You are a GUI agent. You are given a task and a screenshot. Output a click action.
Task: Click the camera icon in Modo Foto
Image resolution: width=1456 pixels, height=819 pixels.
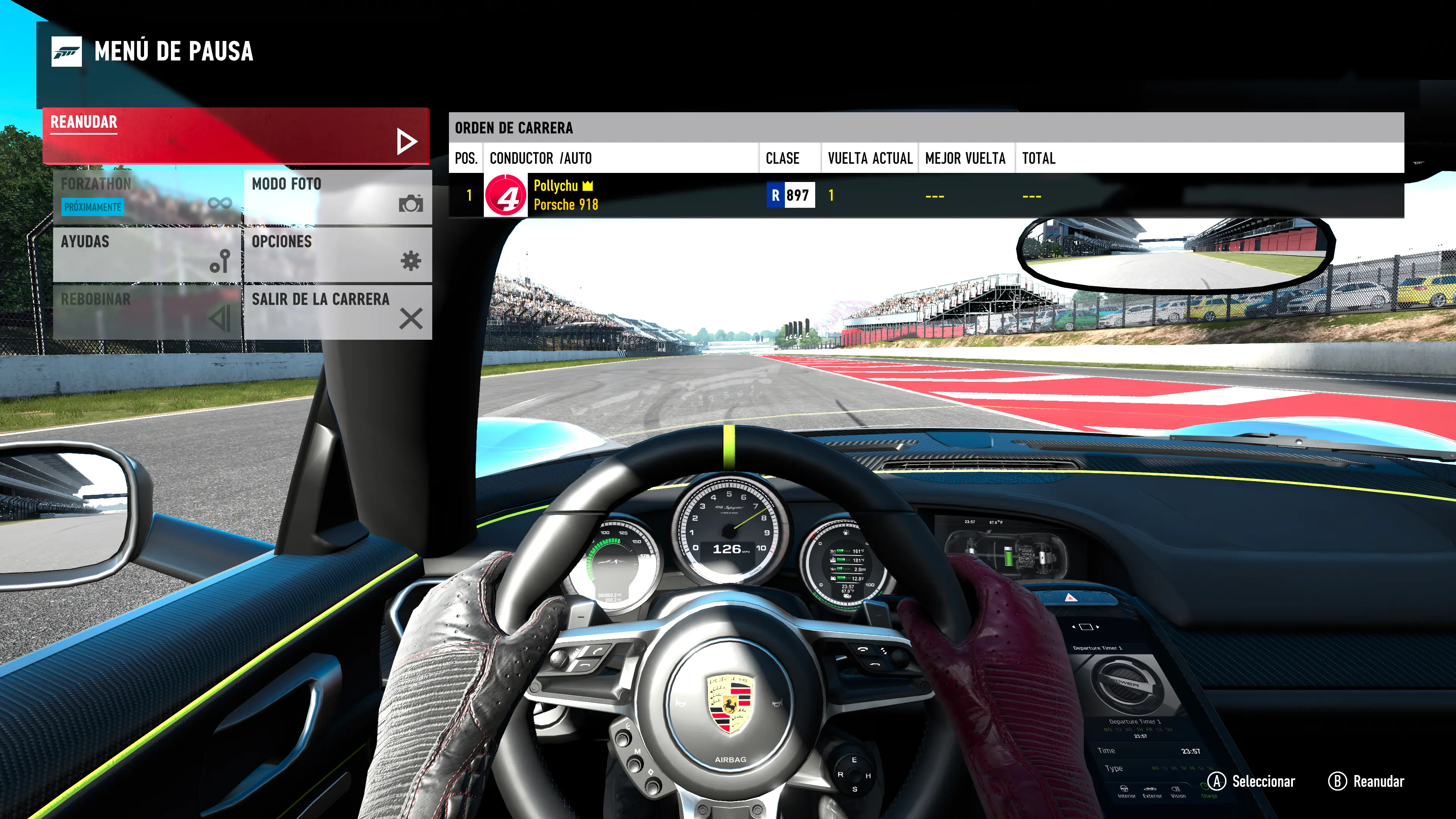pyautogui.click(x=411, y=204)
